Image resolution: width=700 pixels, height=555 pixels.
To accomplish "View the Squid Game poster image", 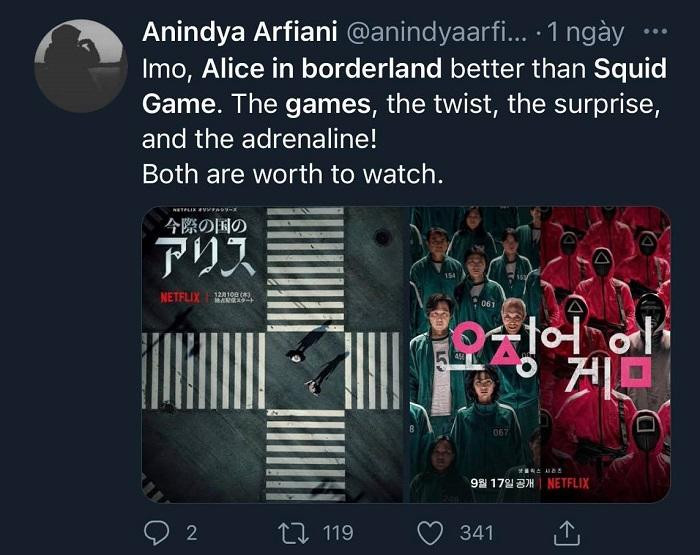I will click(540, 355).
